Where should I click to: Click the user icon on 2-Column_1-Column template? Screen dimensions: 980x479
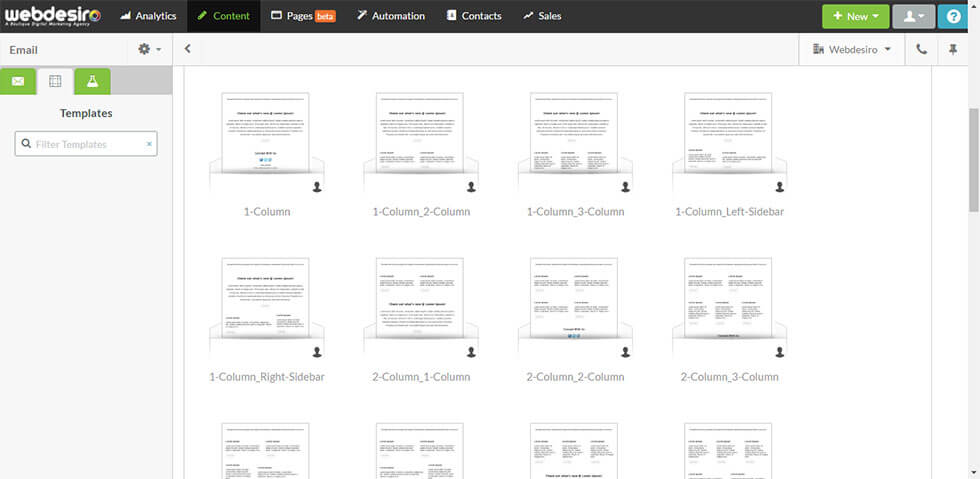point(471,352)
